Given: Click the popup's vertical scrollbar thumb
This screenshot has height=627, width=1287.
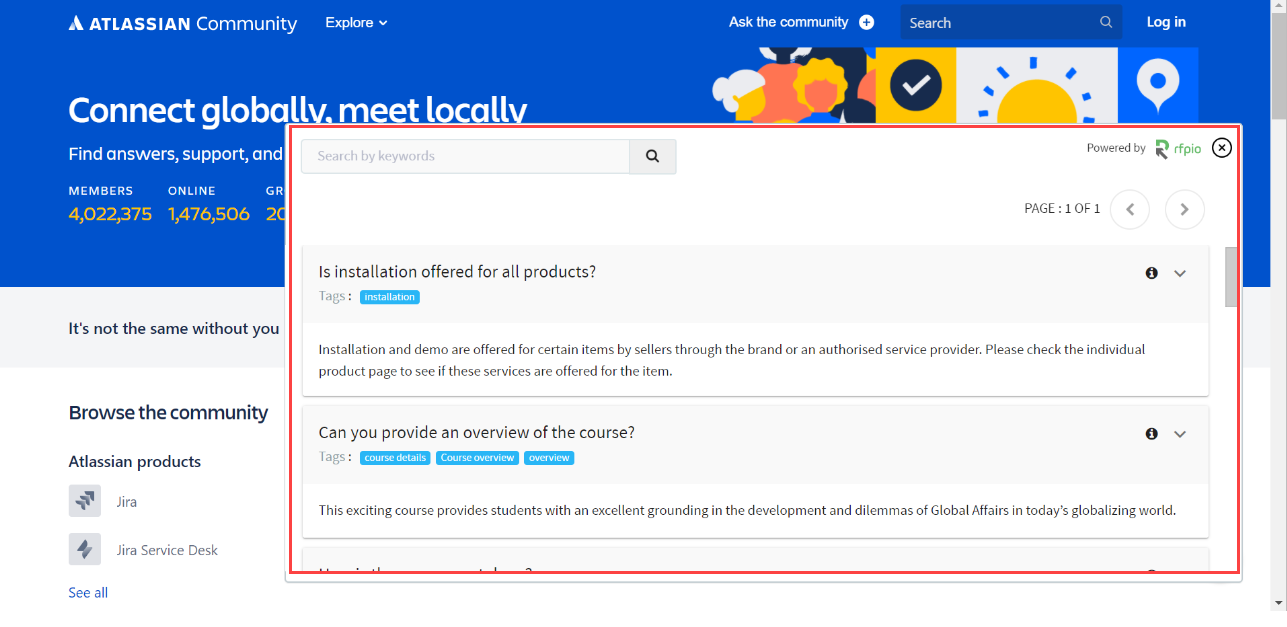Looking at the screenshot, I should 1232,277.
